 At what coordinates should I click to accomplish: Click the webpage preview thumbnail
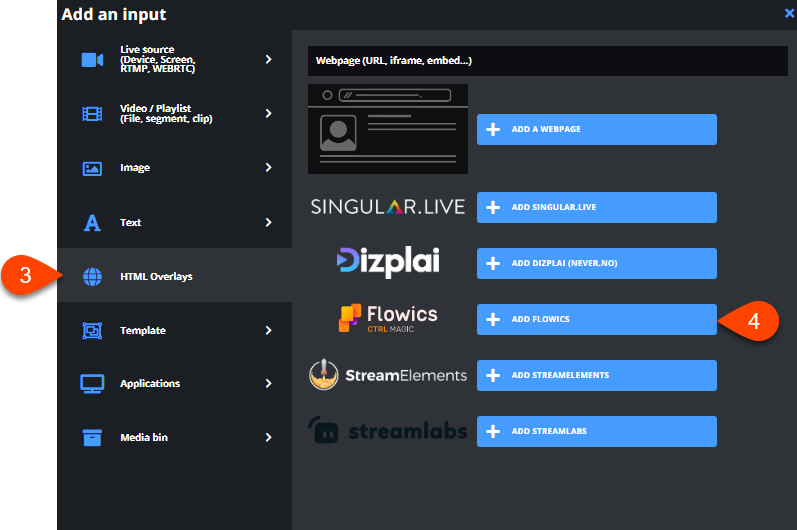coord(388,129)
